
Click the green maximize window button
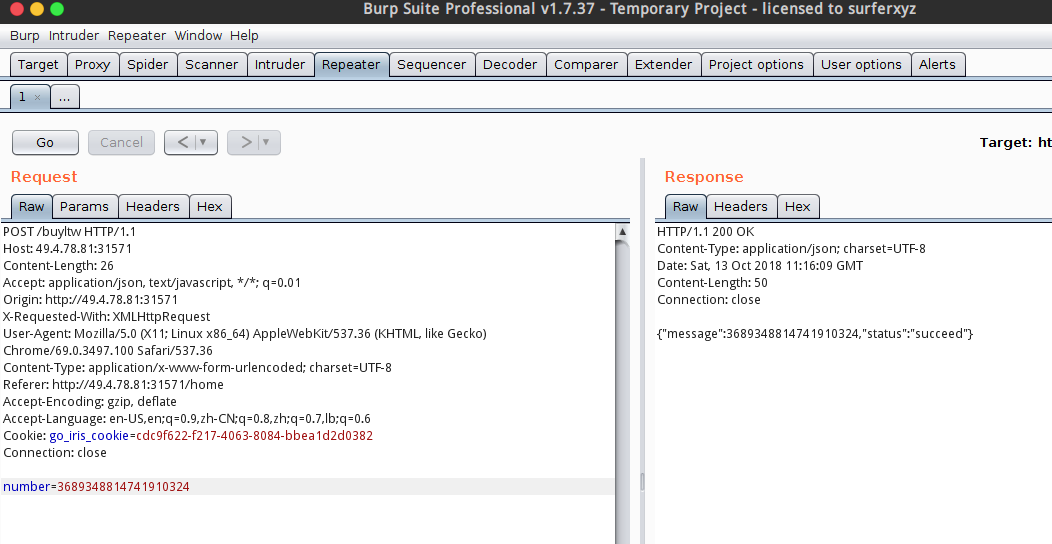(x=57, y=9)
